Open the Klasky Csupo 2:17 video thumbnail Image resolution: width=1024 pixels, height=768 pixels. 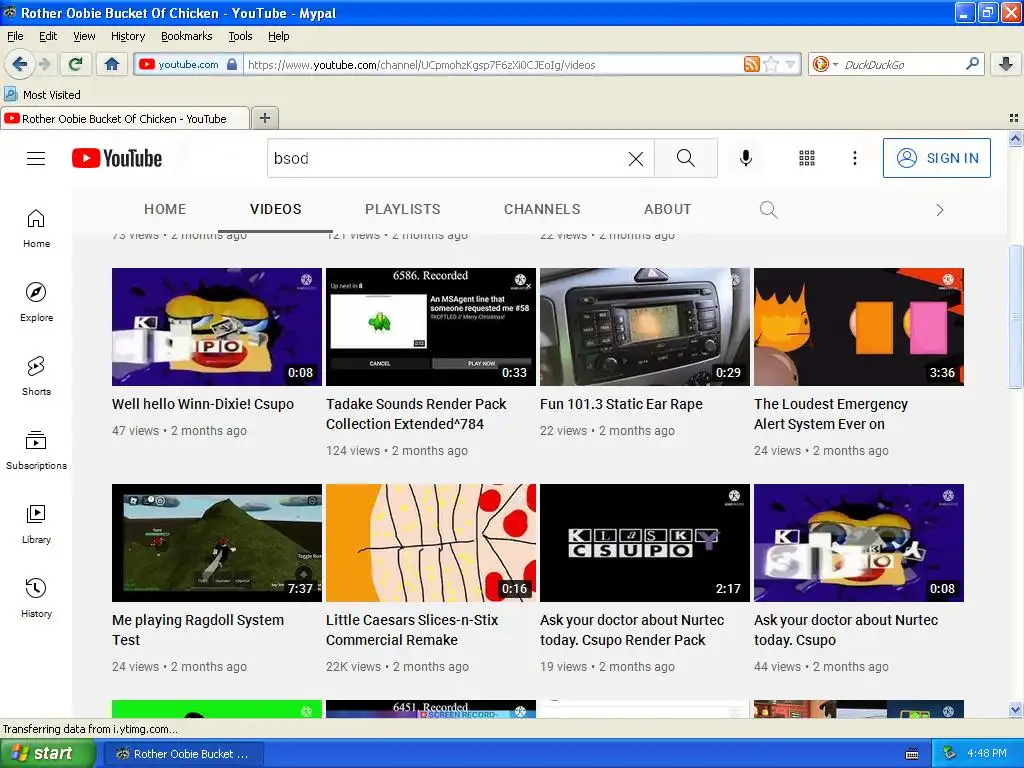[x=645, y=543]
